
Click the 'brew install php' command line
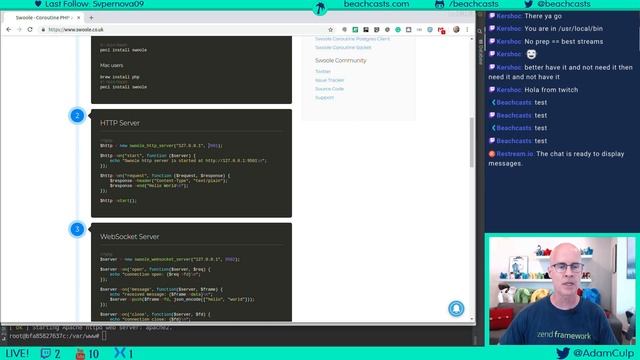pos(120,77)
